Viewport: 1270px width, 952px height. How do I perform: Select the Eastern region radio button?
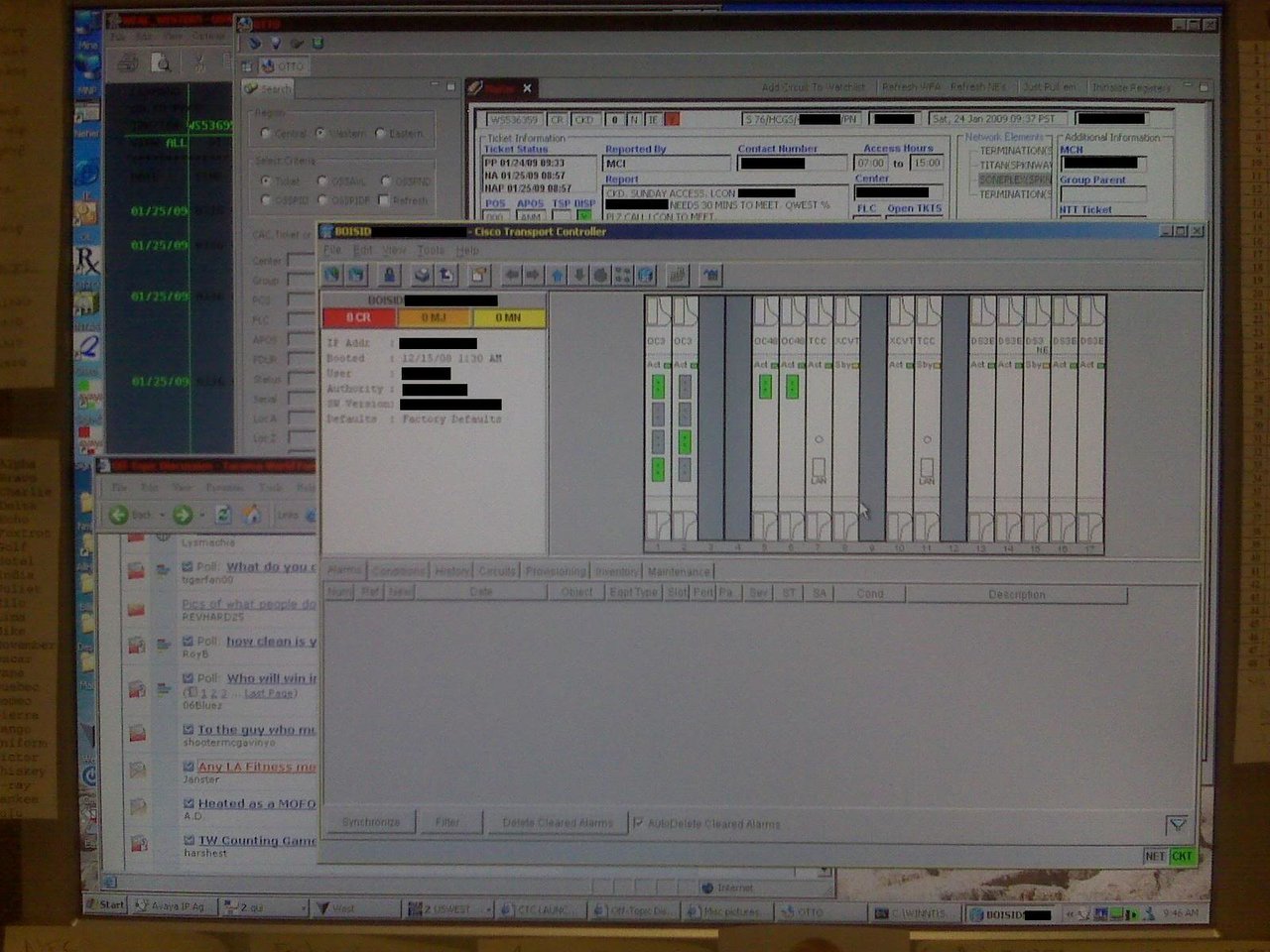point(380,133)
